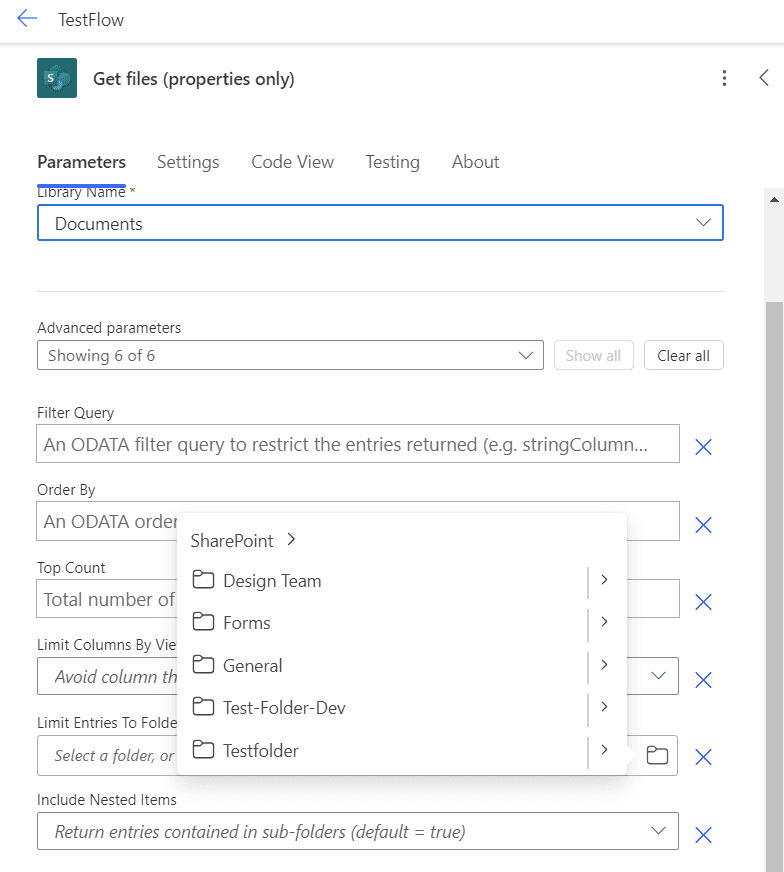The width and height of the screenshot is (784, 872).
Task: Click the TestFlow title text
Action: click(x=91, y=20)
